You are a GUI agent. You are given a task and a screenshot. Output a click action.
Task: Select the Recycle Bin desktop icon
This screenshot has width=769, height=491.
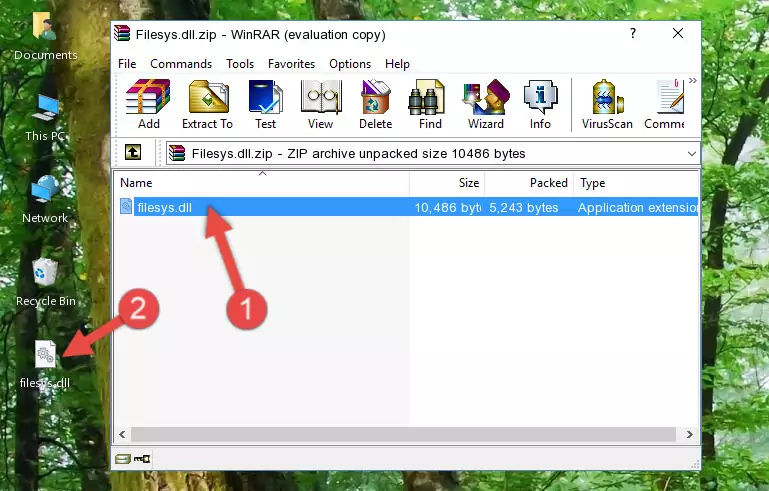[x=45, y=282]
